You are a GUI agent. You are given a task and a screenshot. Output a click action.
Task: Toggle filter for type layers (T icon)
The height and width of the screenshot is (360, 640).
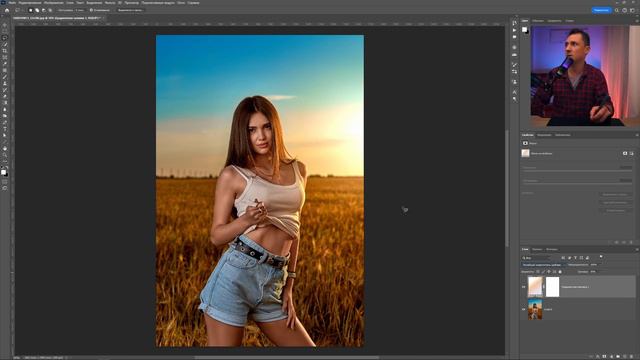point(576,258)
